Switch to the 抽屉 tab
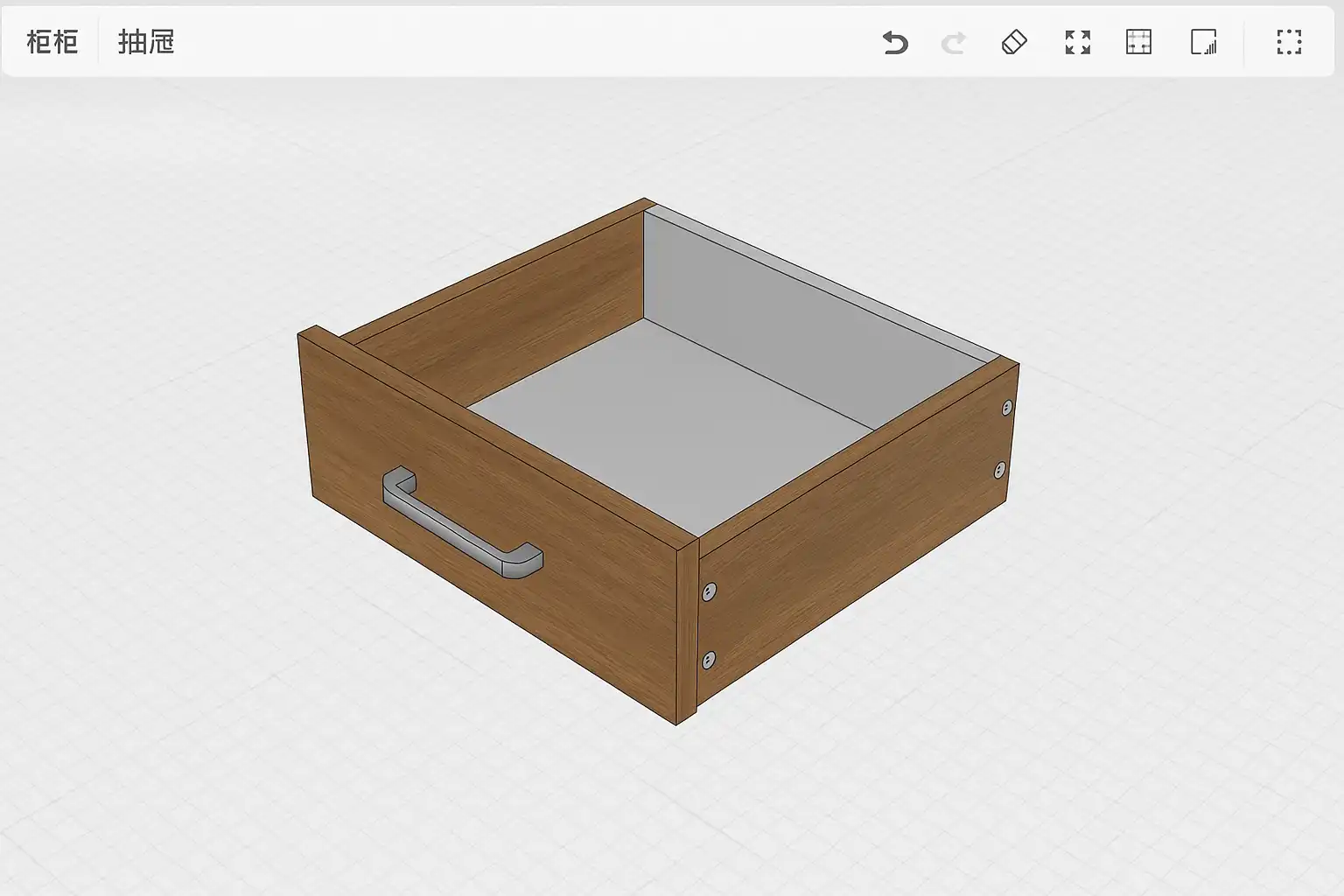Viewport: 1344px width, 896px height. coord(146,42)
